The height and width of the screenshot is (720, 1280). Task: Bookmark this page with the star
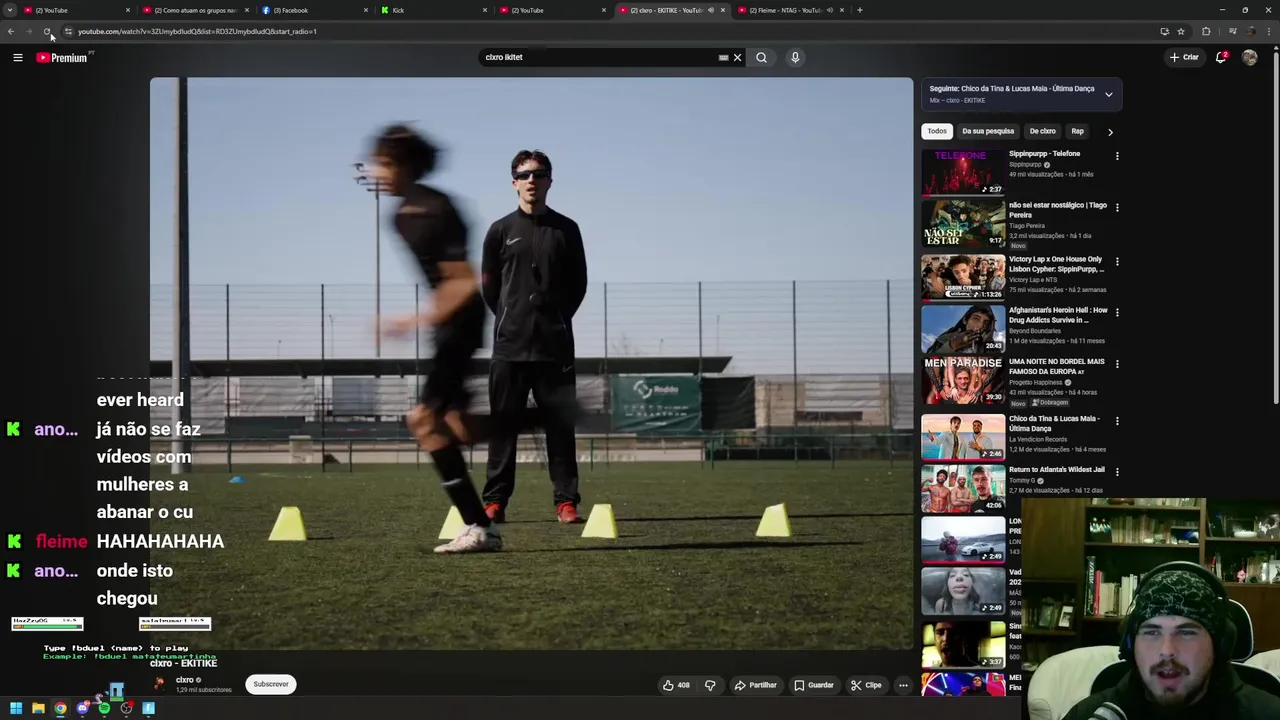pos(1181,31)
